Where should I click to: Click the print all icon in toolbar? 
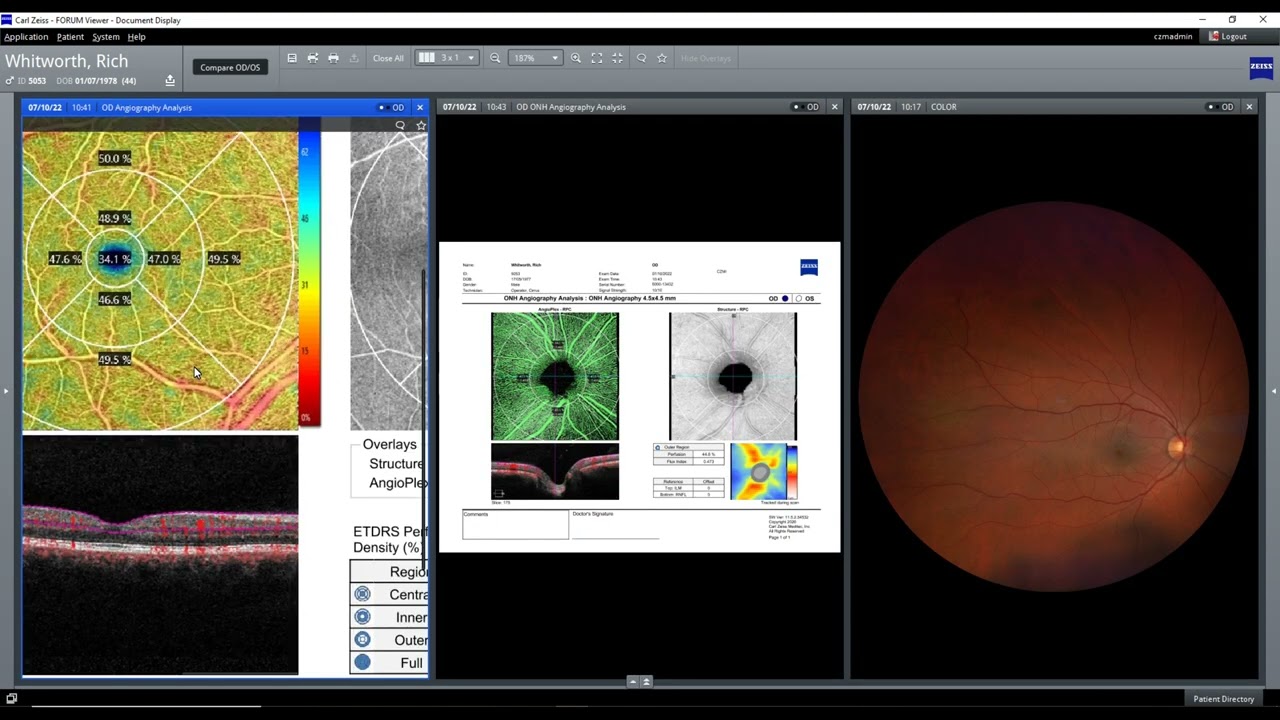313,58
